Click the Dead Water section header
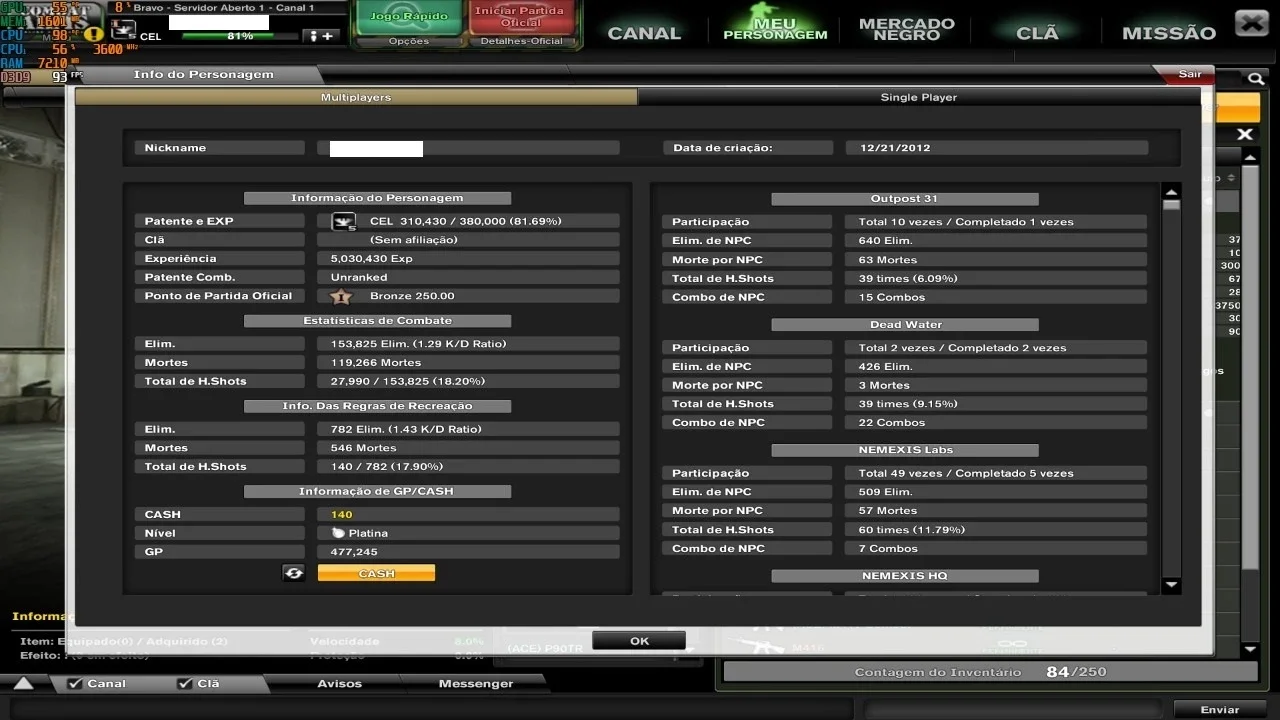This screenshot has height=720, width=1280. coord(904,325)
